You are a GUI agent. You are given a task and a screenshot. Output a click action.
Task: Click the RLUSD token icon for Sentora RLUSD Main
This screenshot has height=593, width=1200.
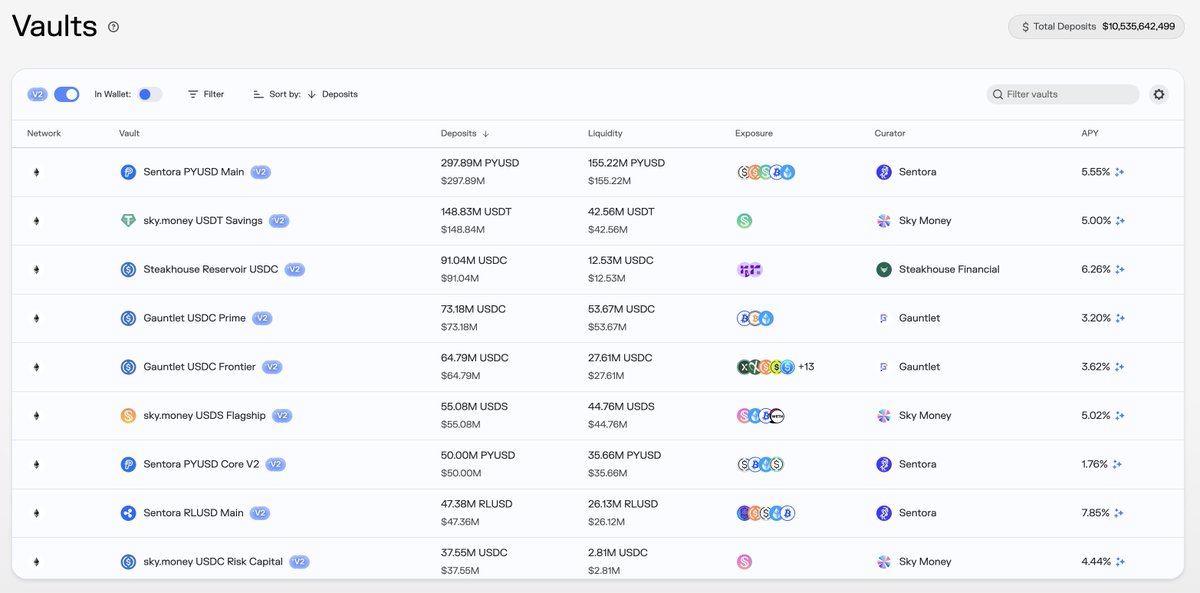tap(128, 513)
